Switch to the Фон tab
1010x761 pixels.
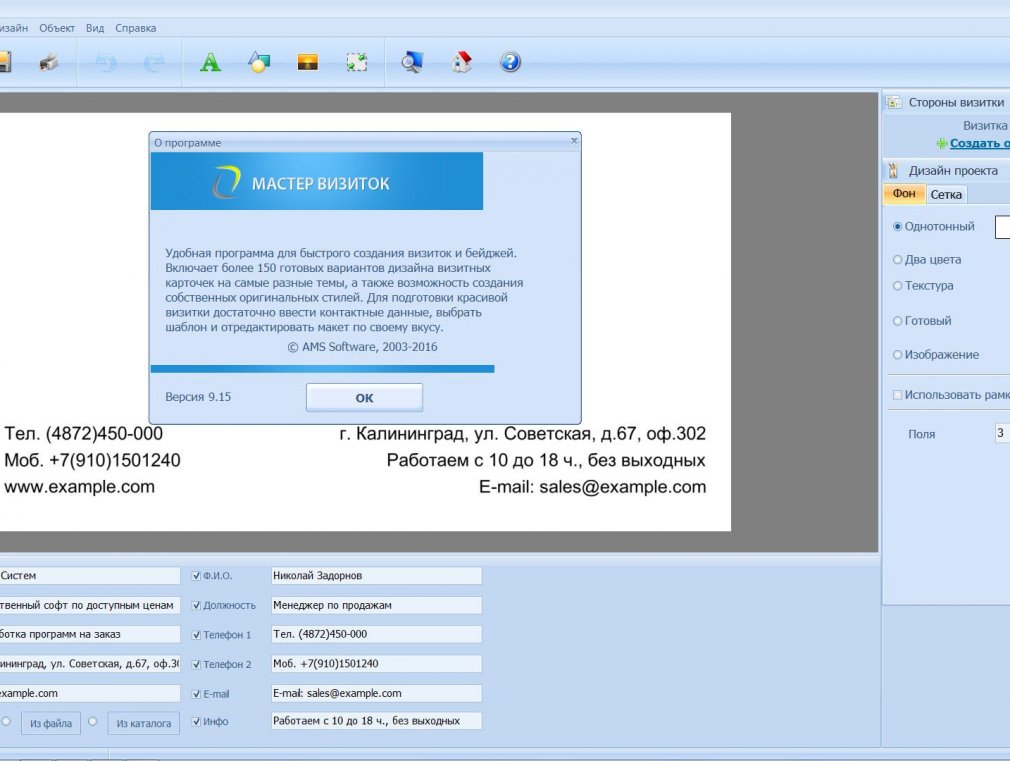point(904,194)
